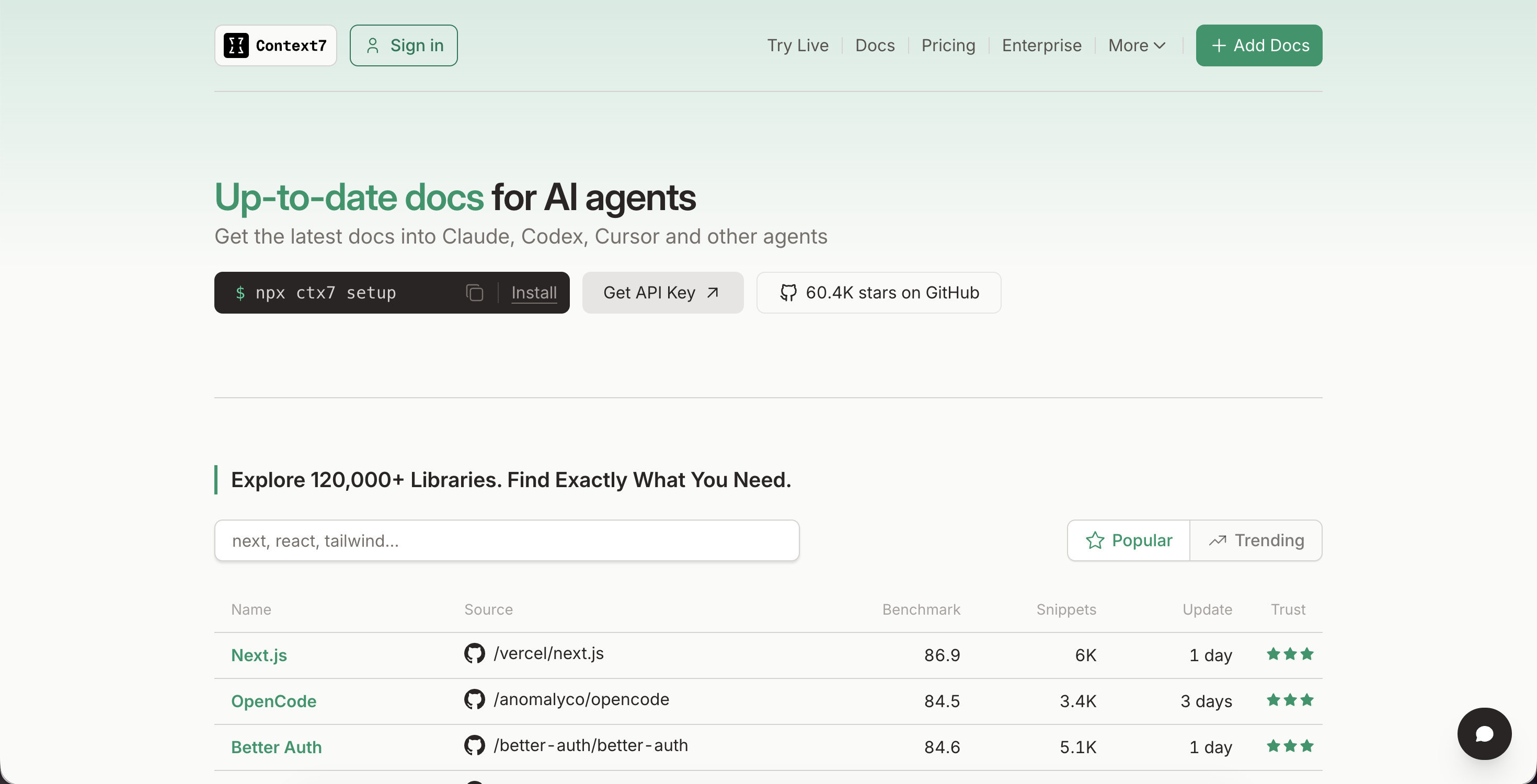Click GitHub icon beside /vercel/next.js

[x=474, y=653]
